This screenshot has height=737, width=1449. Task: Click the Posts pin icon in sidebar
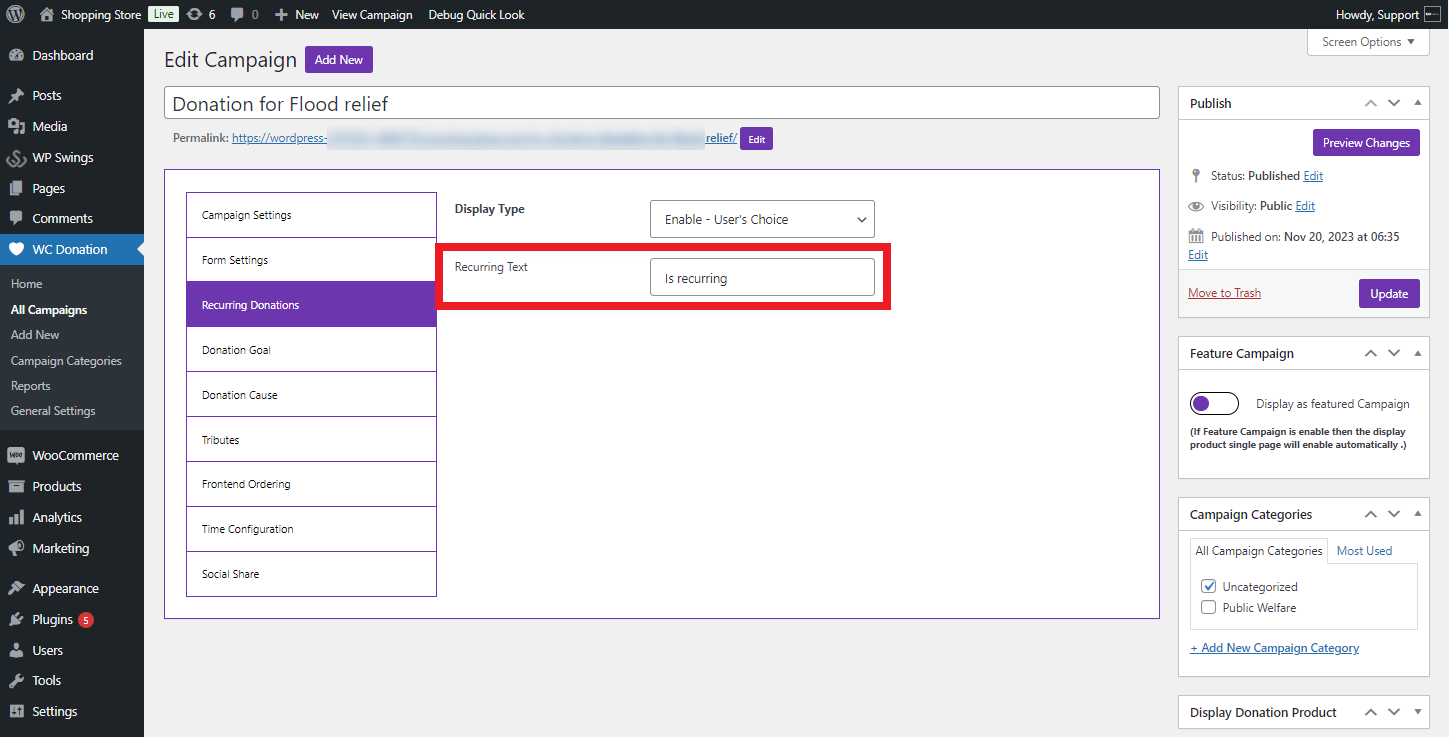(x=16, y=96)
